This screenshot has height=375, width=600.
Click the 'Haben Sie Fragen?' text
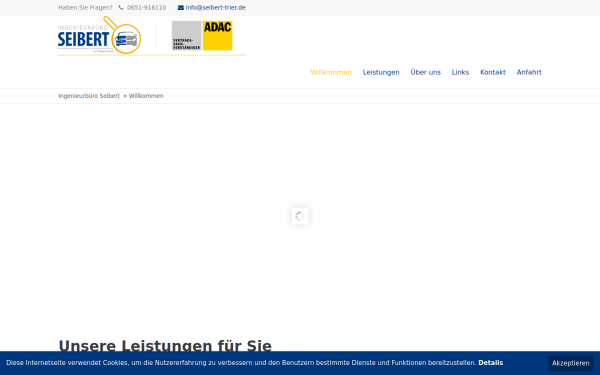[85, 8]
